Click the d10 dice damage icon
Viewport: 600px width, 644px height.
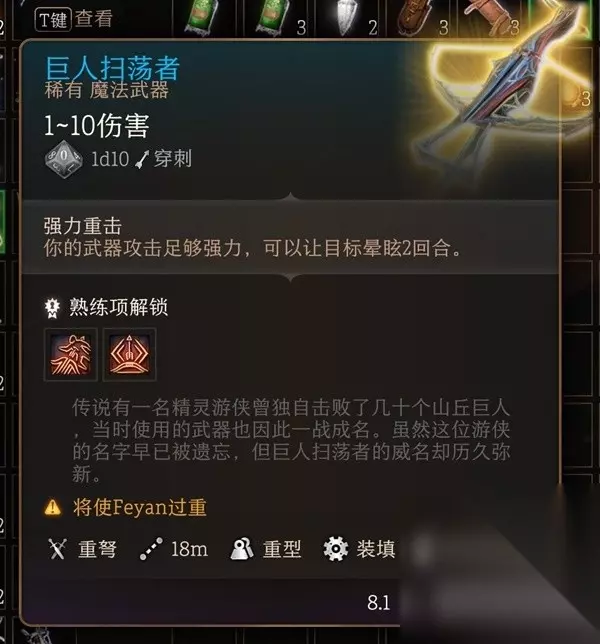tap(64, 159)
